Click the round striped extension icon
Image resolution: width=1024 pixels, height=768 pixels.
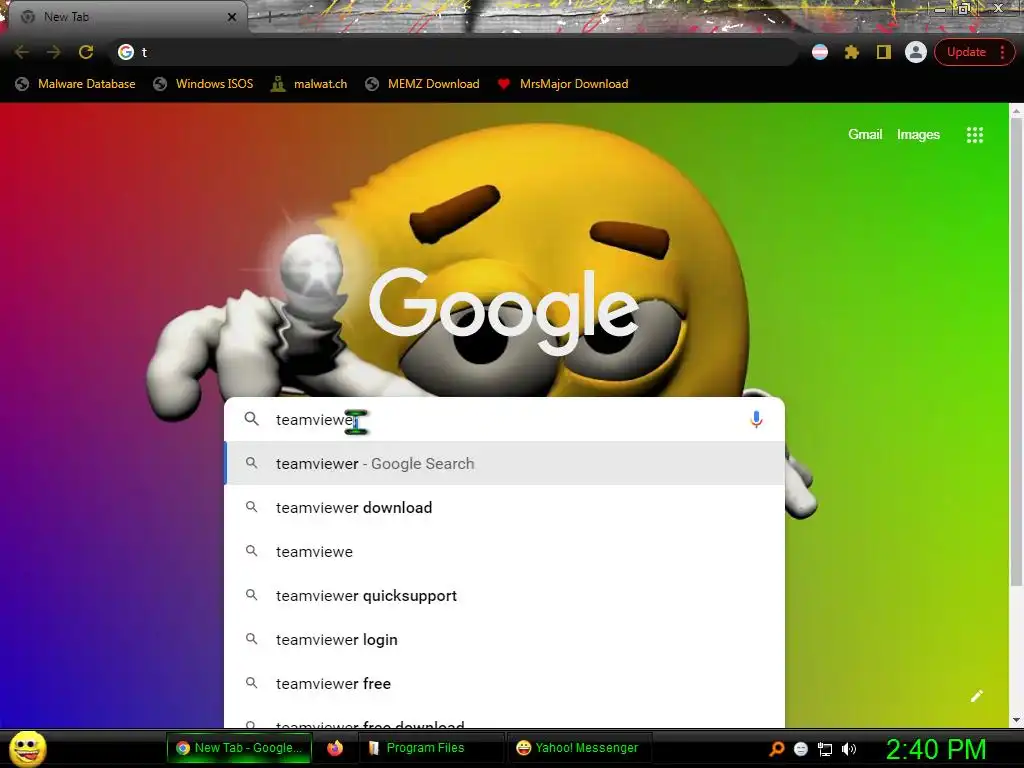pos(820,52)
